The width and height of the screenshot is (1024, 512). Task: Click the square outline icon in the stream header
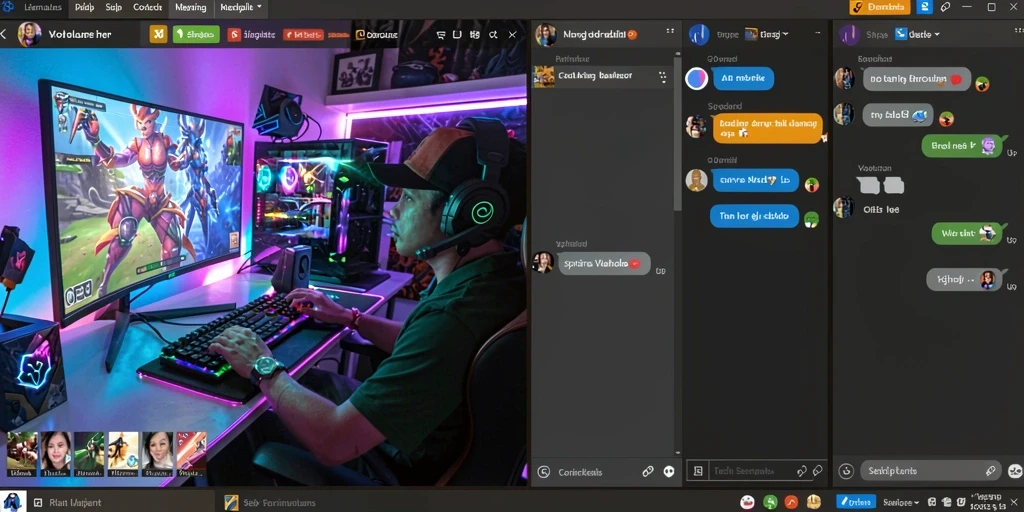coord(457,35)
